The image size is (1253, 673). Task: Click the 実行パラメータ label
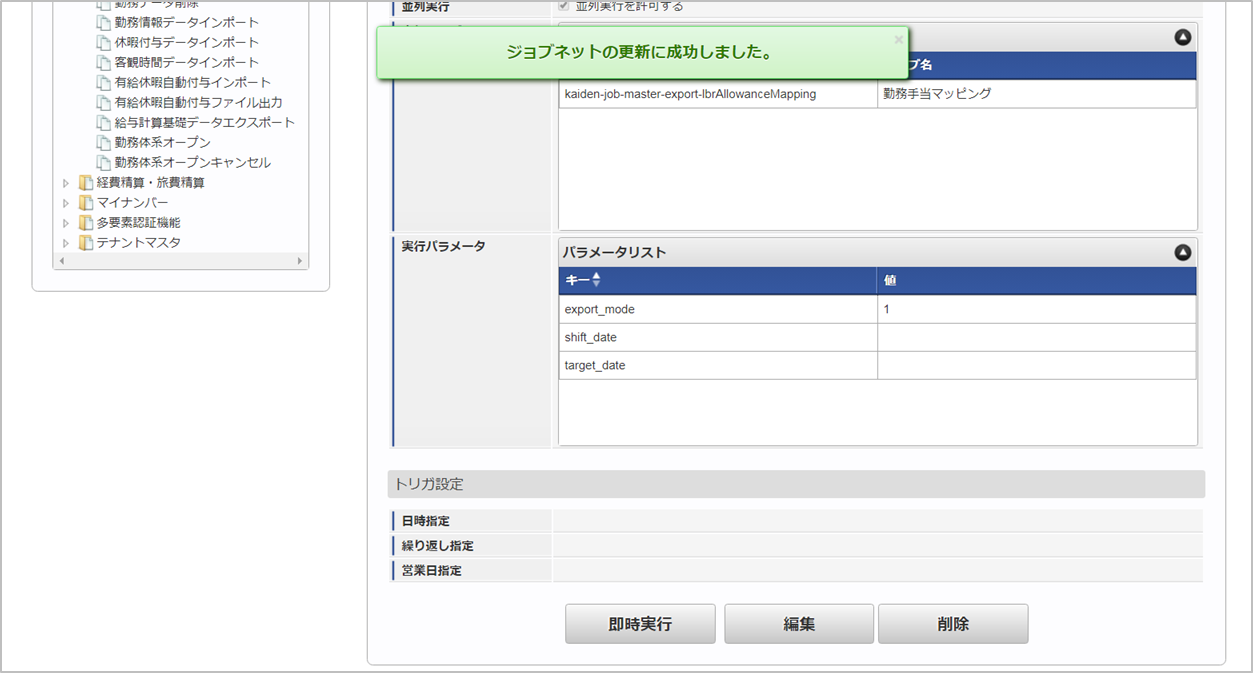pyautogui.click(x=444, y=246)
